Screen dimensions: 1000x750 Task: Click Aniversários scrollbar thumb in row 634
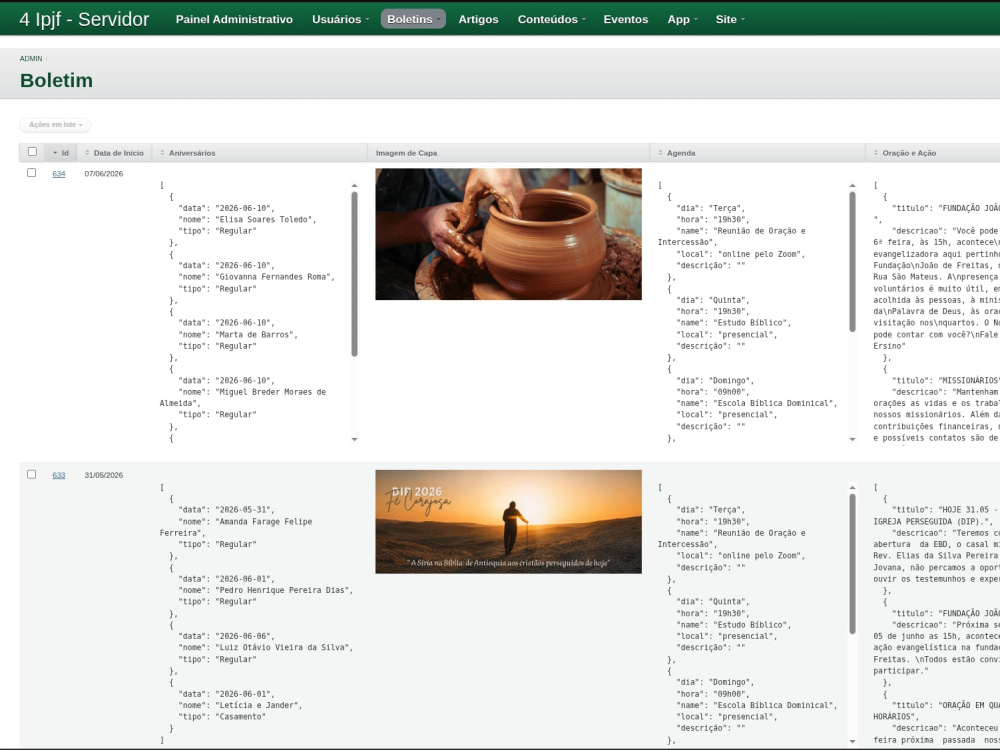355,274
